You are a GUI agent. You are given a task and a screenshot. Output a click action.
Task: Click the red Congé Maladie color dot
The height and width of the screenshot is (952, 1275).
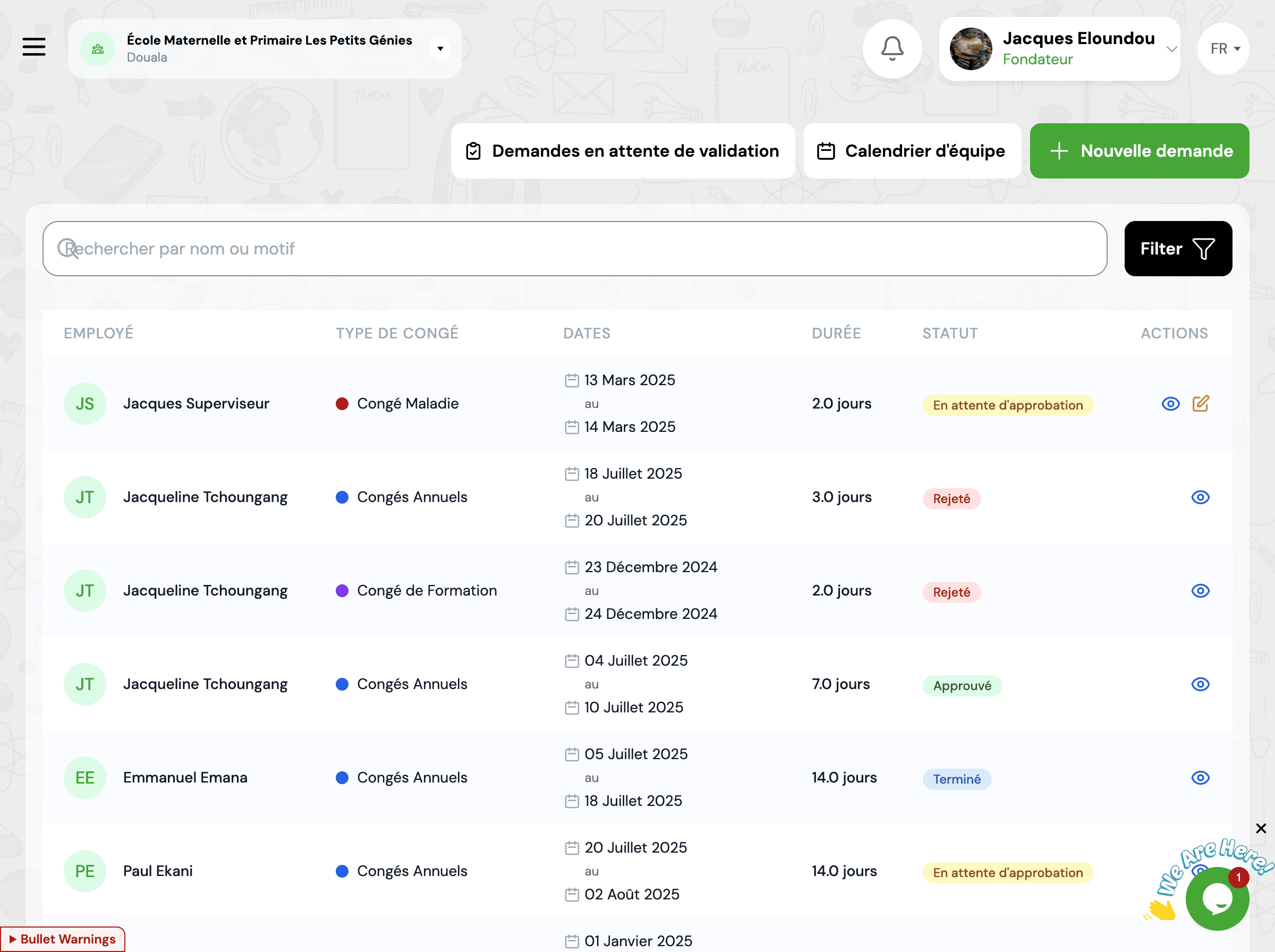[x=342, y=404]
